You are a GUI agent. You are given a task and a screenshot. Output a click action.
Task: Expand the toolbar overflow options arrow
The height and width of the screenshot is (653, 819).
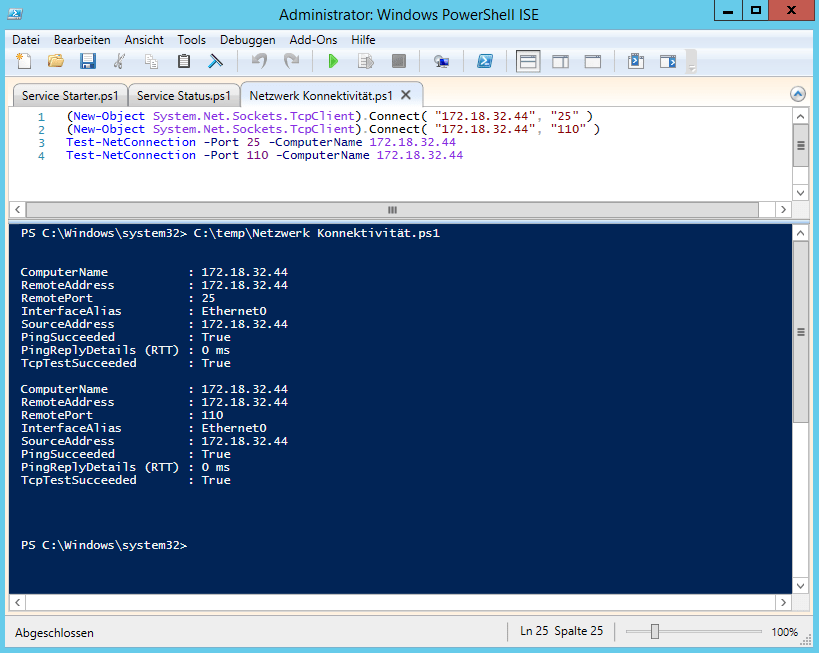click(691, 63)
